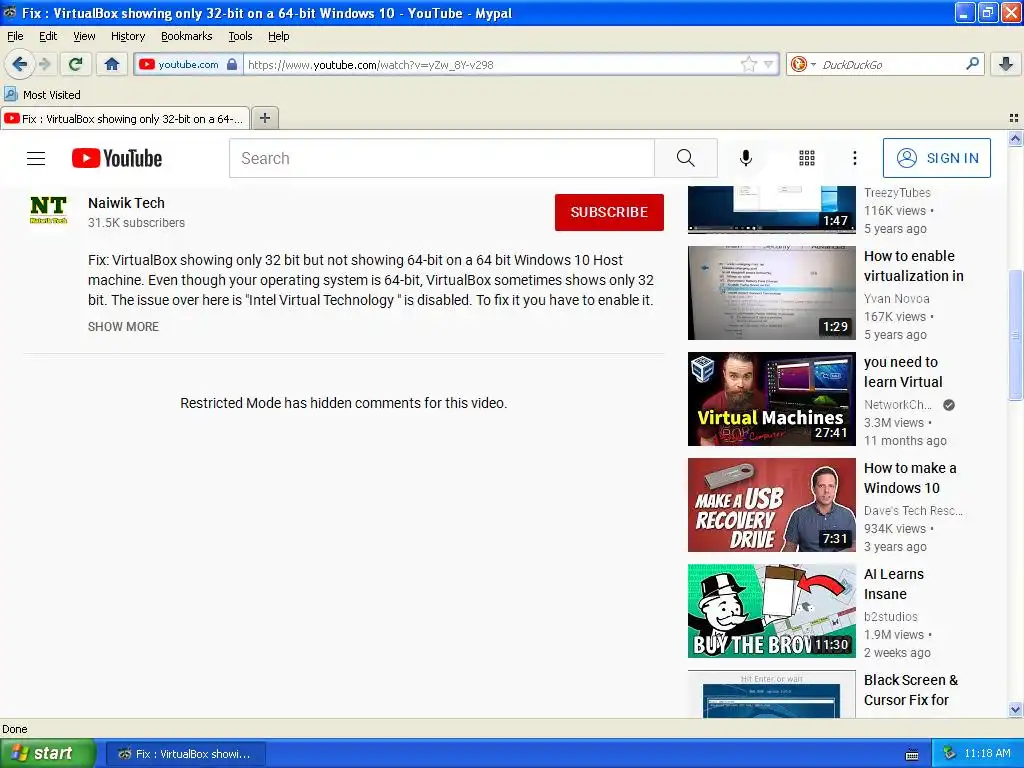Click the YouTube logo
Image resolution: width=1024 pixels, height=768 pixels.
pos(117,158)
